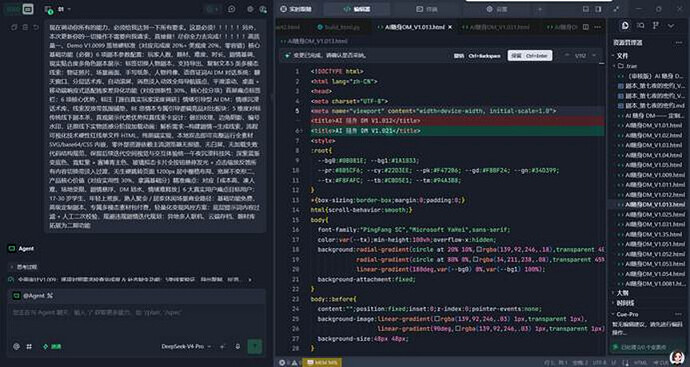Click the yellow status bar item
This screenshot has width=690, height=367.
tap(322, 363)
